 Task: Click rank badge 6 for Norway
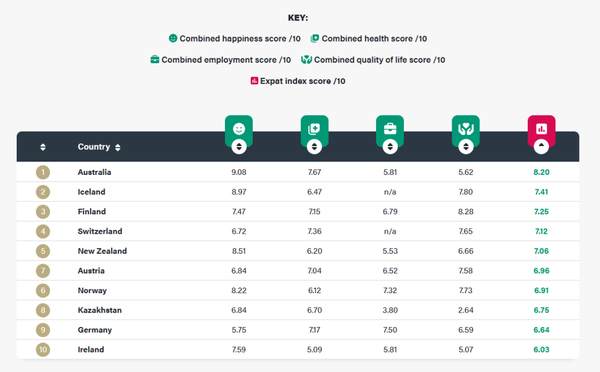(43, 290)
